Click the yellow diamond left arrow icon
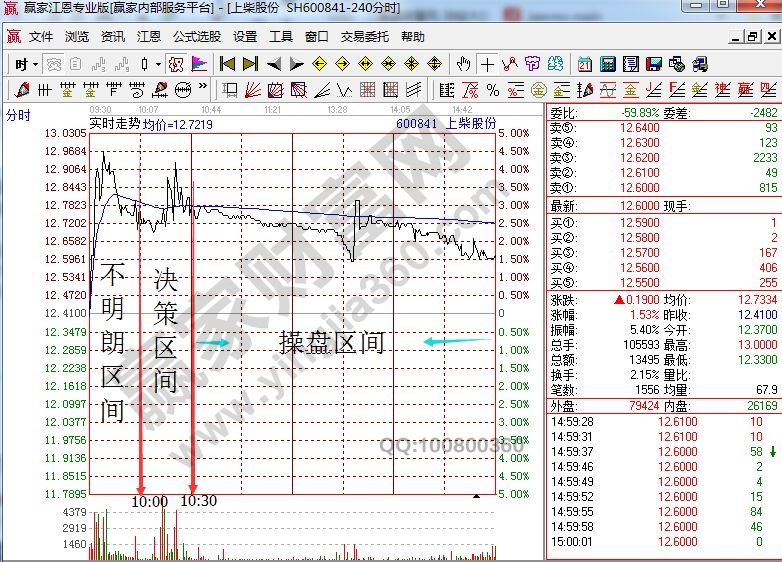This screenshot has height=562, width=782. [319, 64]
